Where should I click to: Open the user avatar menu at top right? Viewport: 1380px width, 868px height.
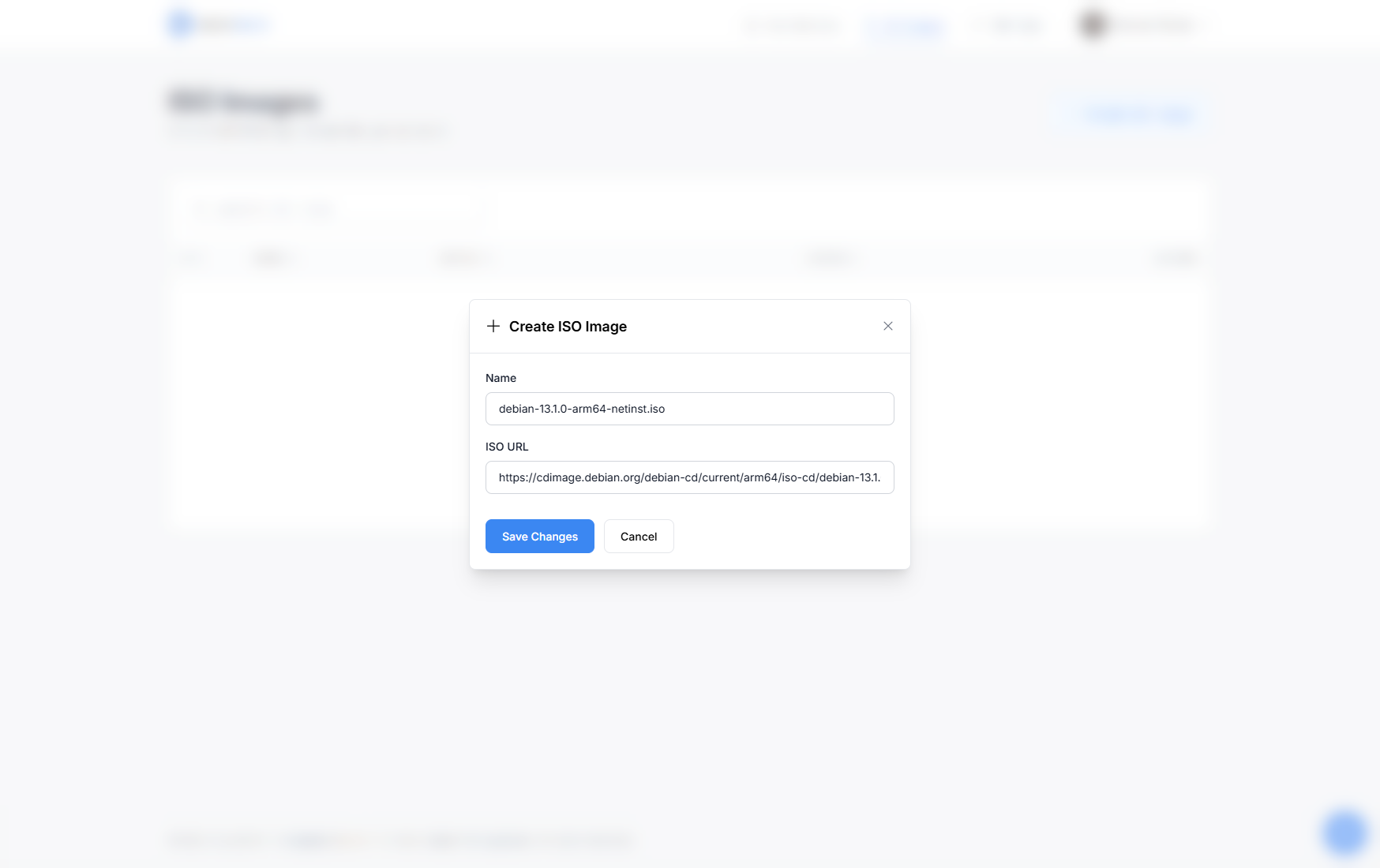tap(1092, 24)
